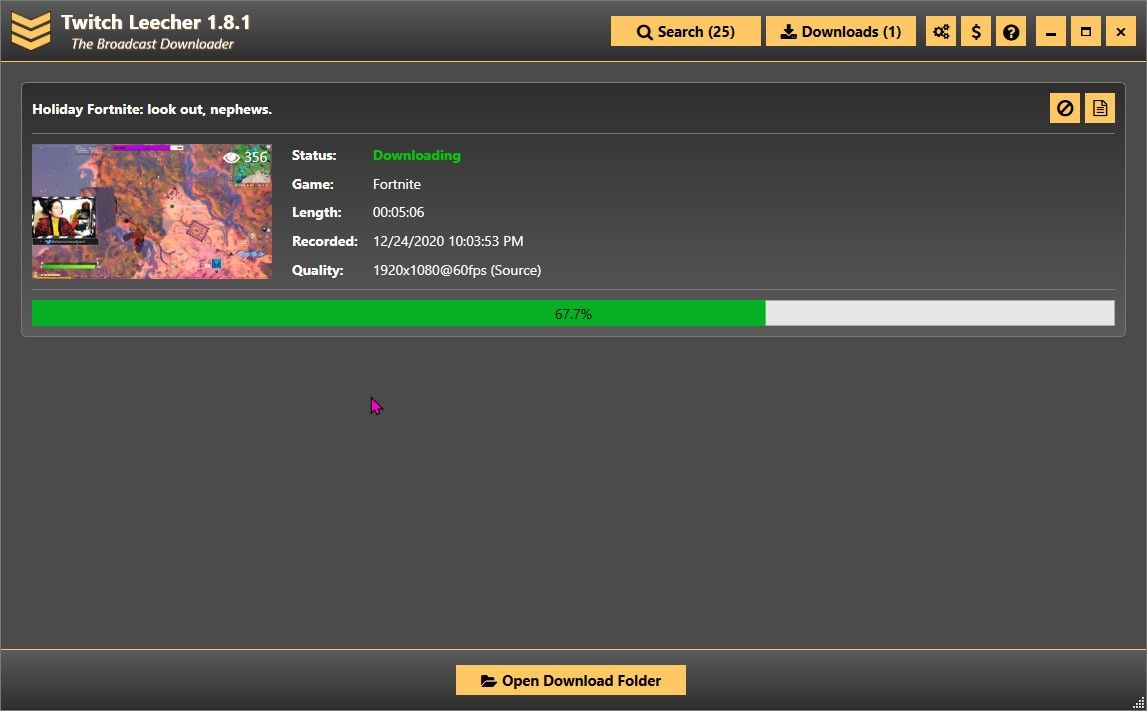Click the eye viewer count icon on thumbnail

(x=232, y=157)
